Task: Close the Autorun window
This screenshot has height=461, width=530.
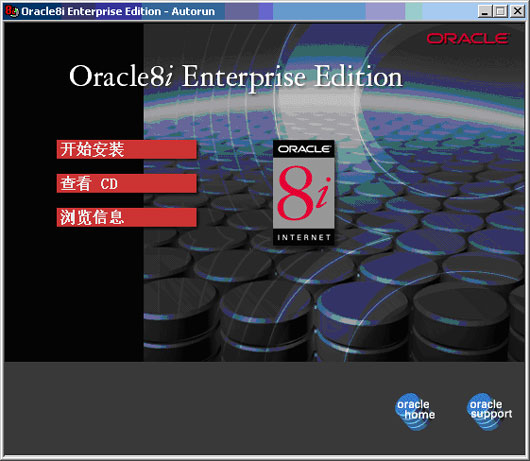Action: pos(517,11)
